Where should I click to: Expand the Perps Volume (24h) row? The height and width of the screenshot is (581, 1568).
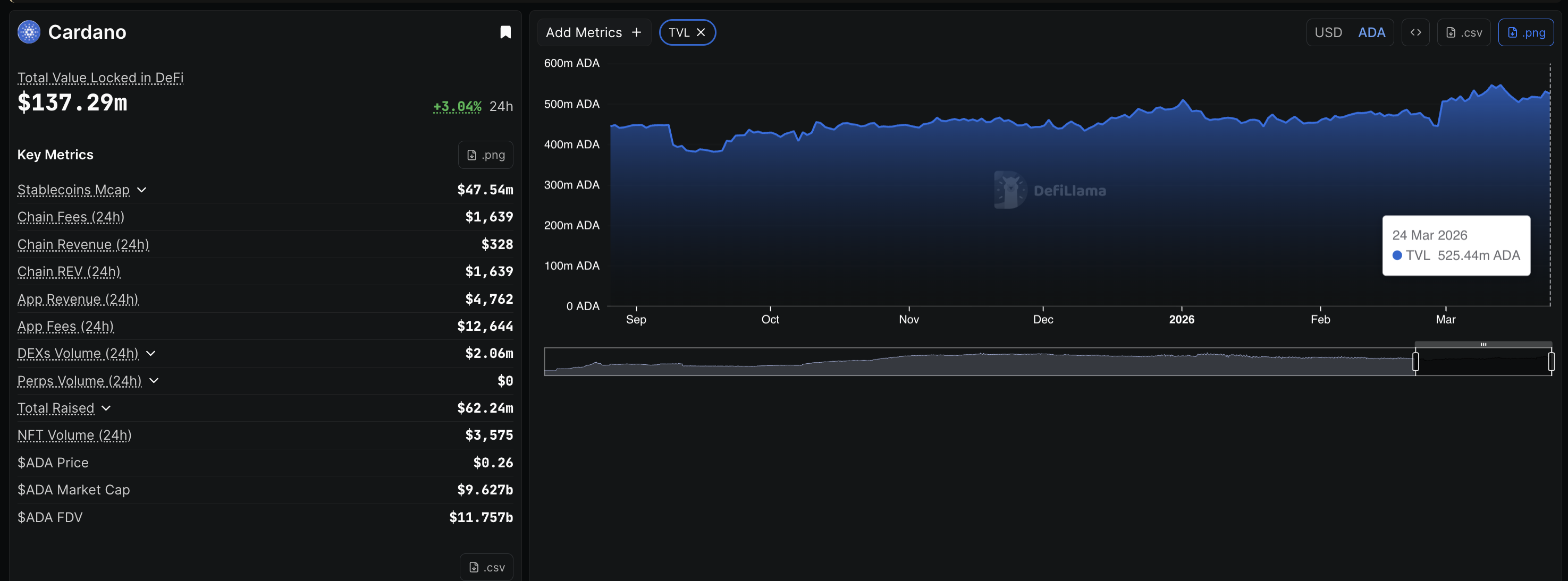pos(154,381)
